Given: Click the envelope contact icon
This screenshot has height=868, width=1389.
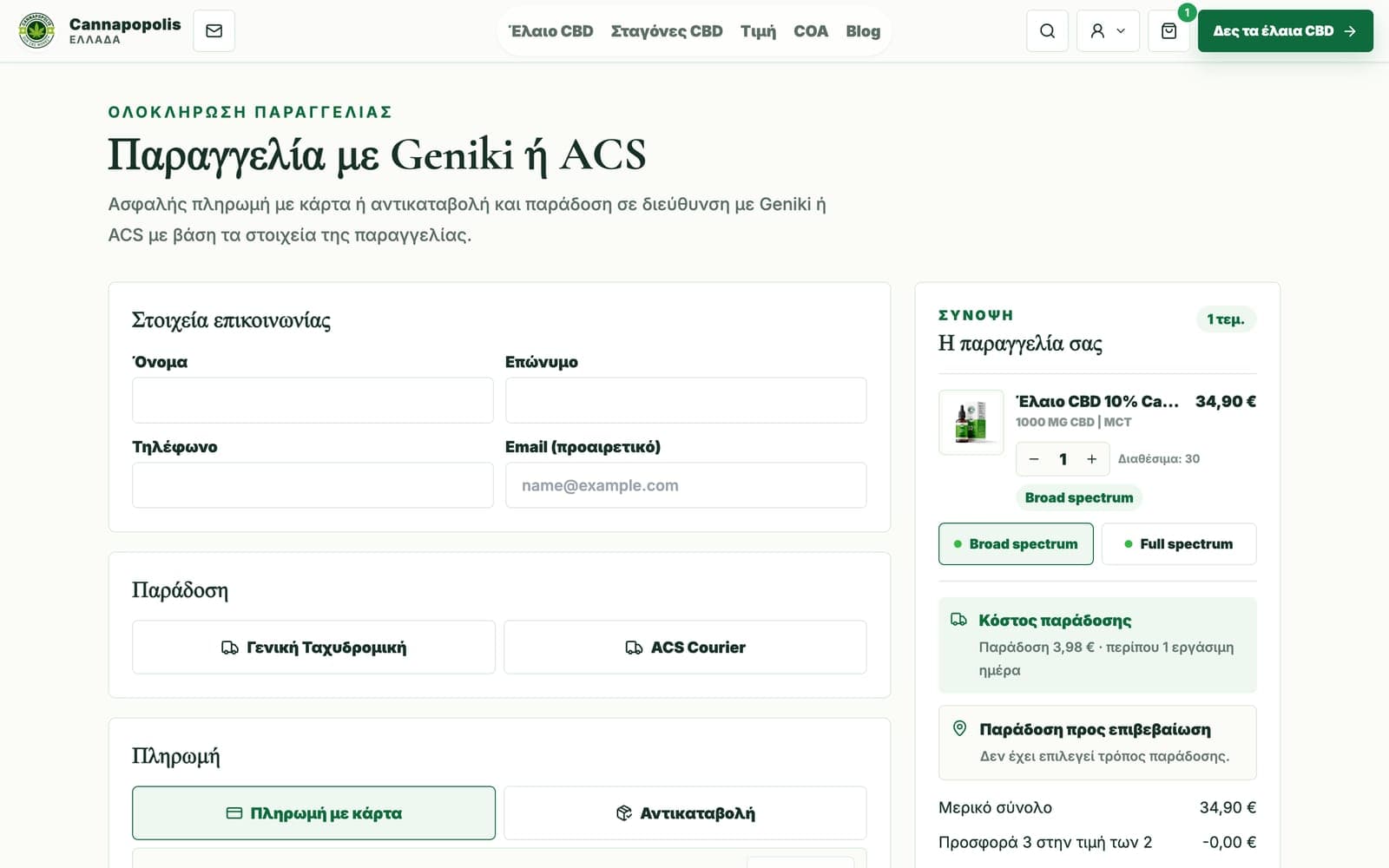Looking at the screenshot, I should click(x=214, y=31).
